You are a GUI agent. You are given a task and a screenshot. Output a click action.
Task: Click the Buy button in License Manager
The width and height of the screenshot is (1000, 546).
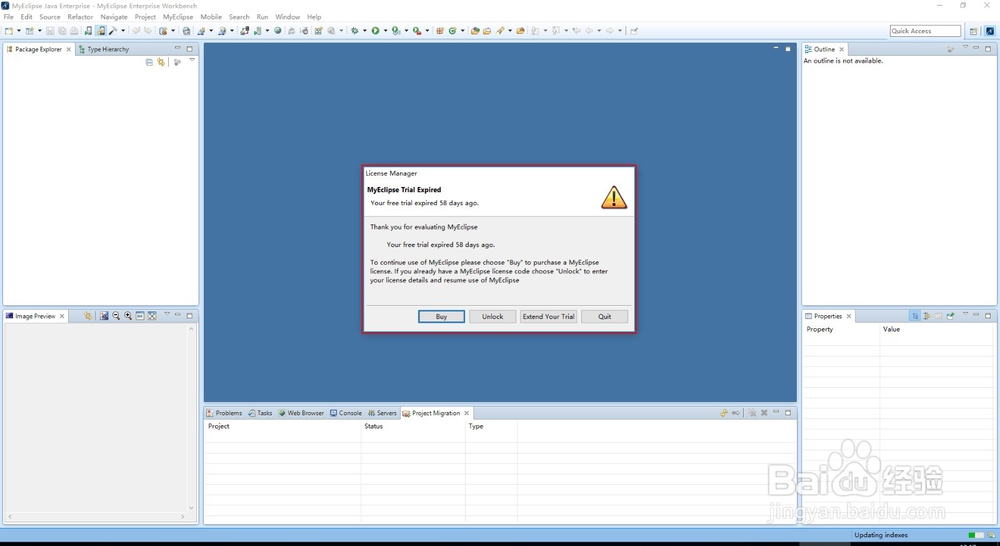[x=441, y=316]
